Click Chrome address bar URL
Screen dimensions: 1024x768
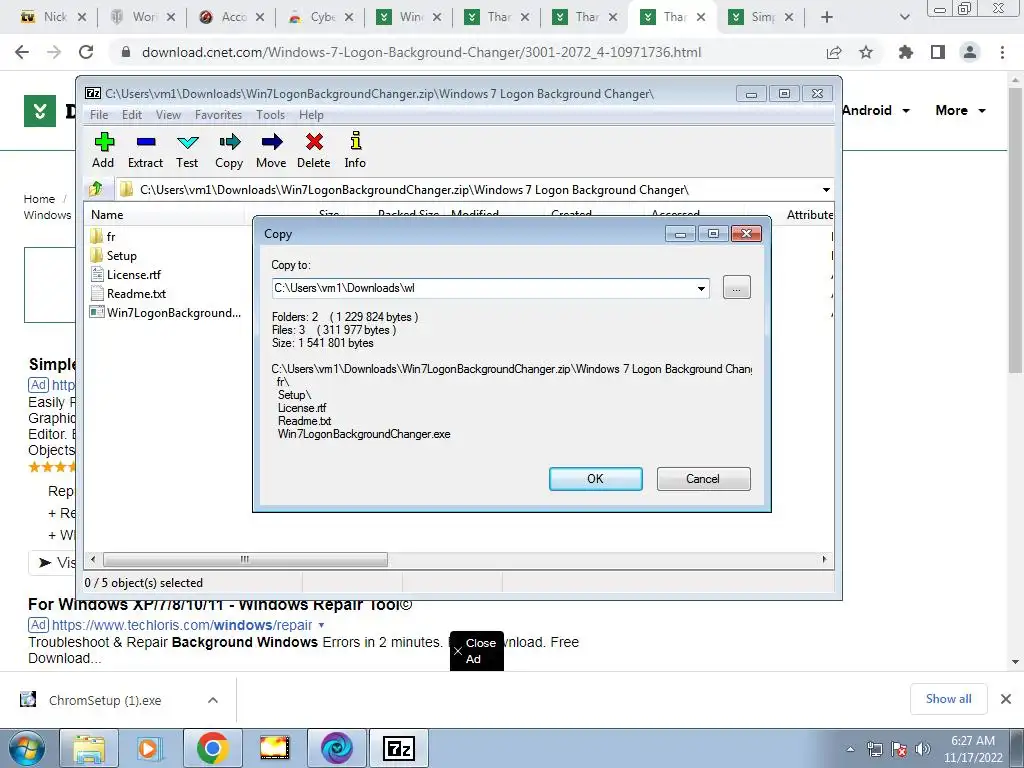coord(421,52)
